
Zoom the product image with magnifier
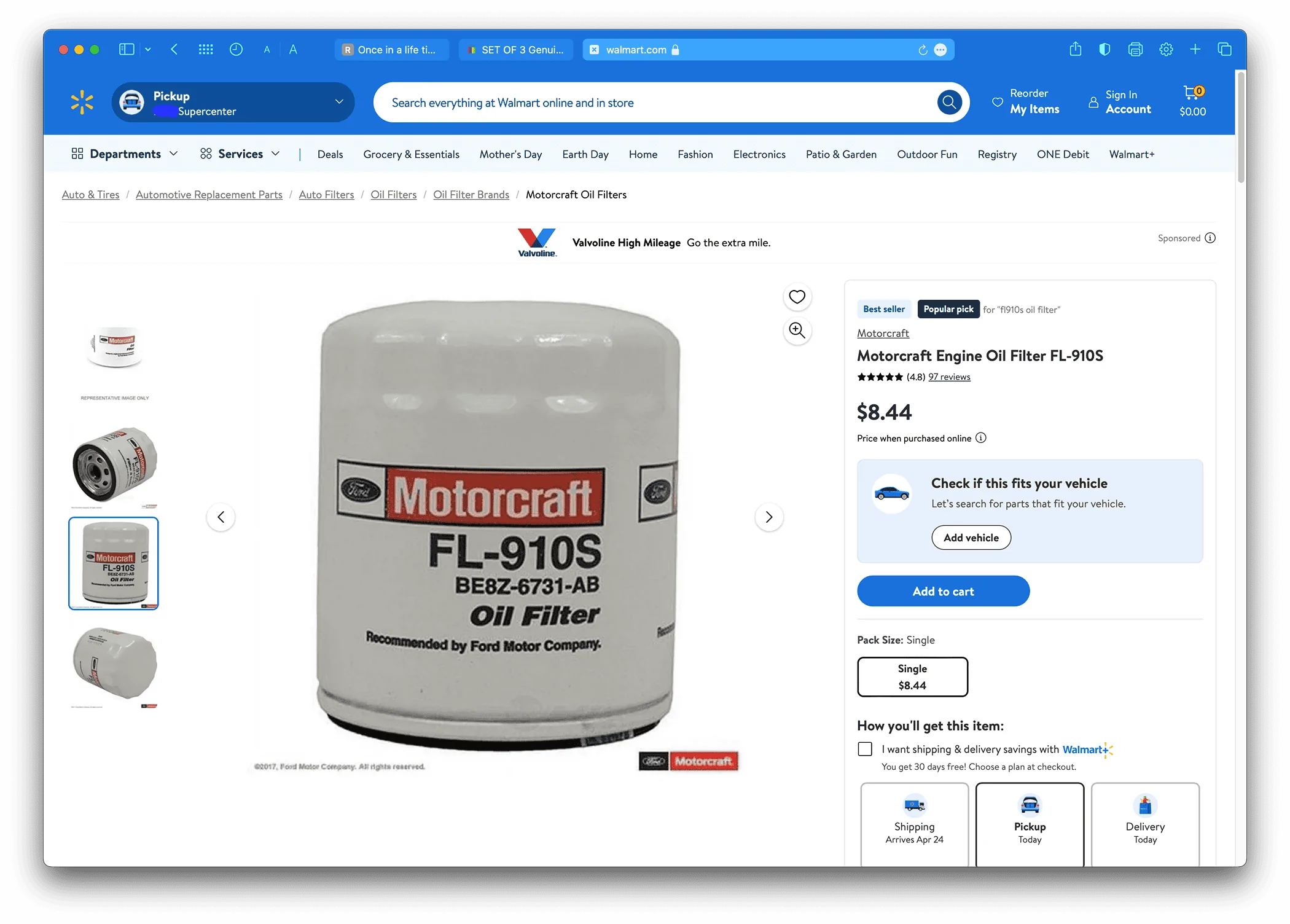tap(797, 331)
